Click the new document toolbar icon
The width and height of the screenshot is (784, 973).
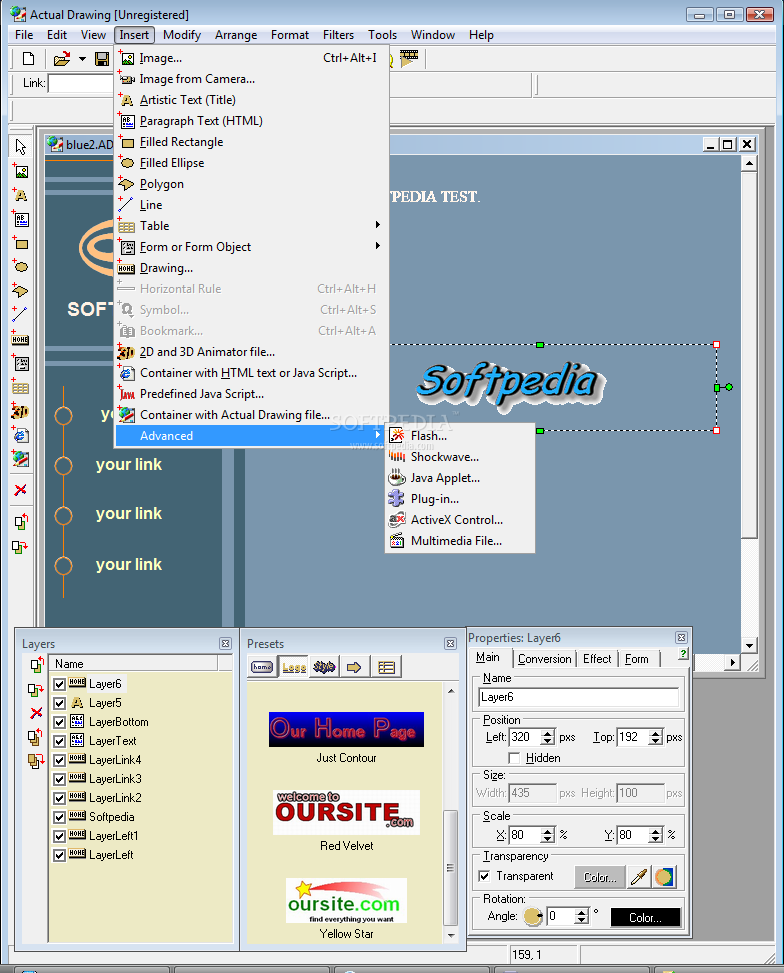[29, 59]
